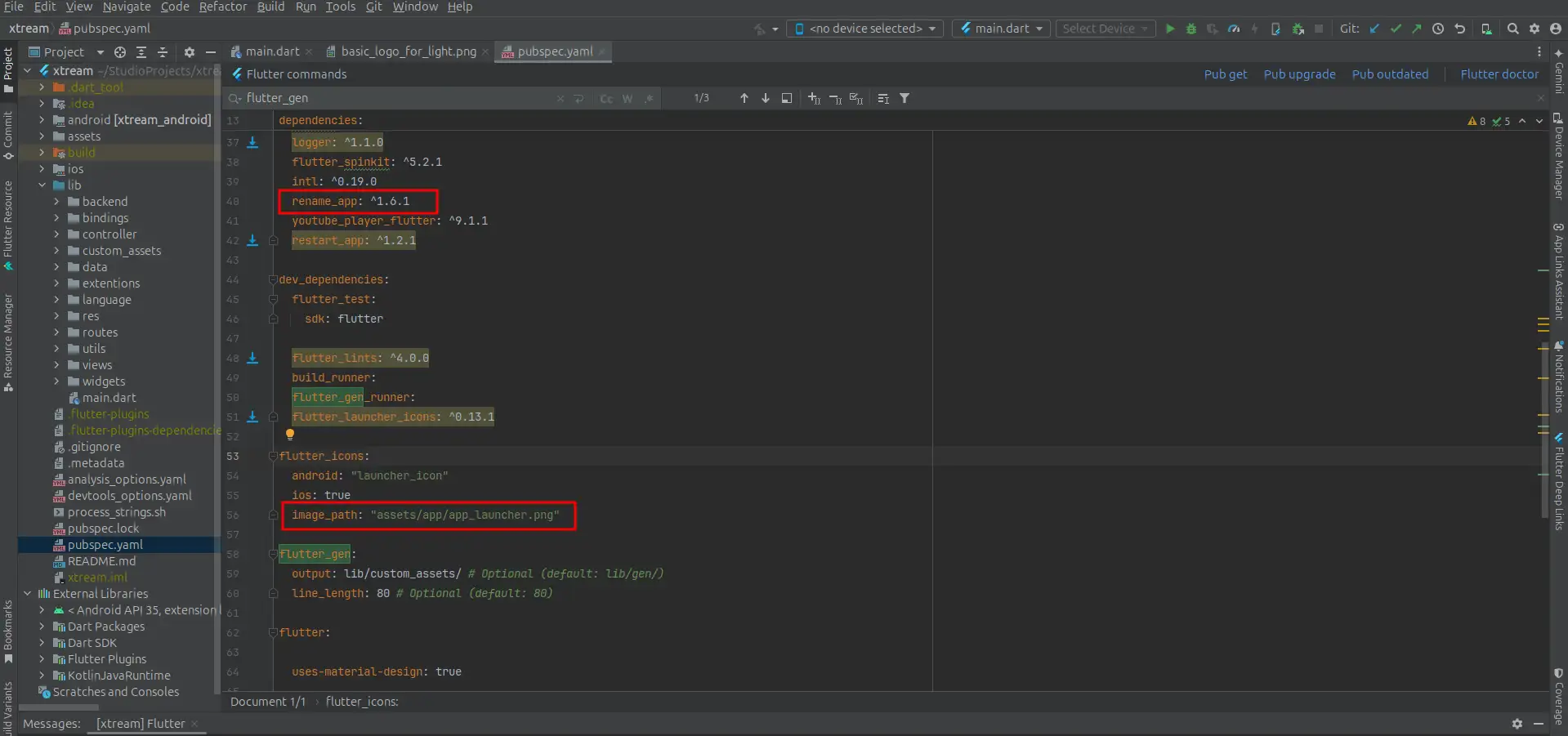Open Search Everywhere magnifier icon
Screen dimensions: 1568x736
point(1512,29)
